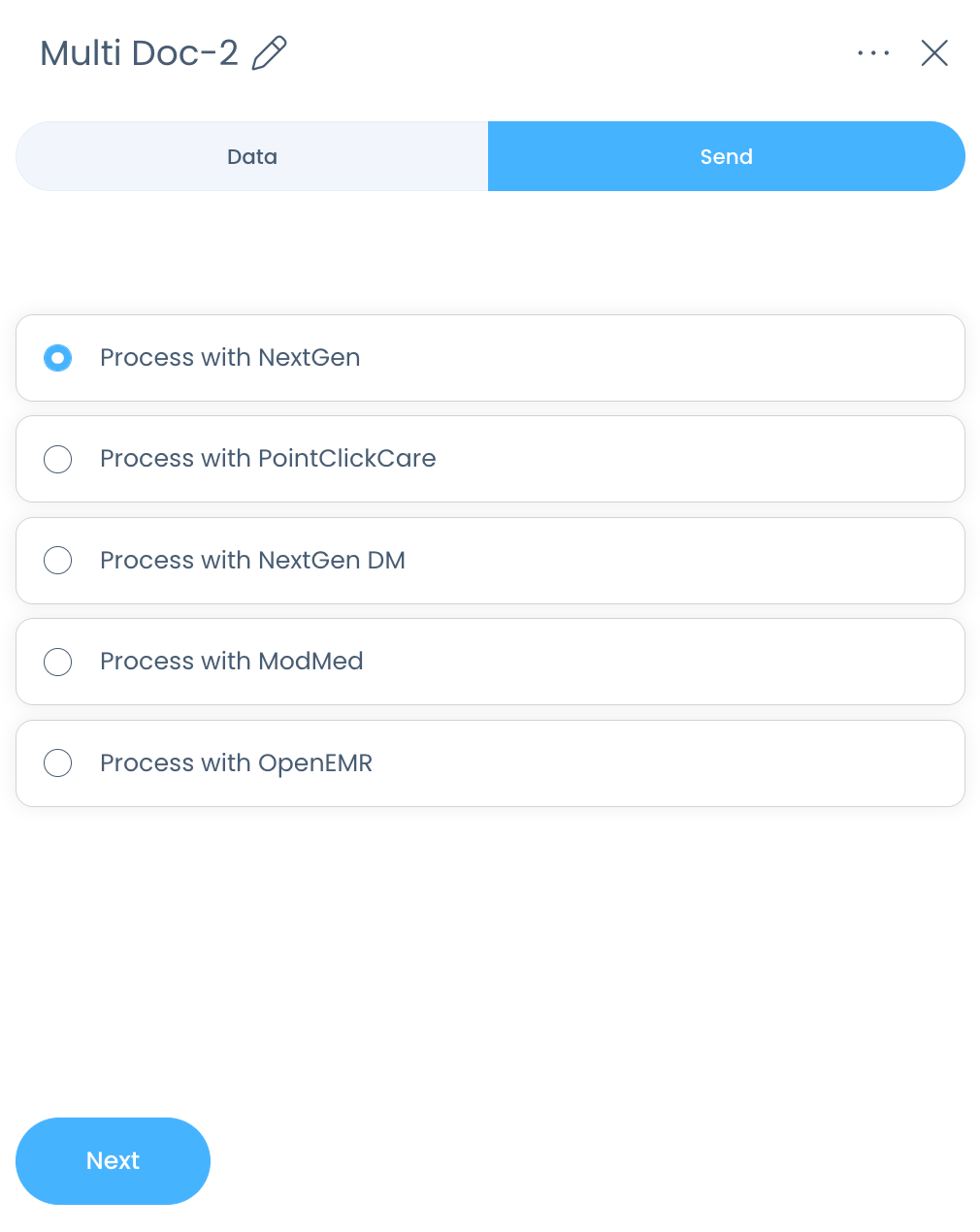The width and height of the screenshot is (980, 1232).
Task: Click the "Process with PointClickCare" label text
Action: click(x=268, y=459)
